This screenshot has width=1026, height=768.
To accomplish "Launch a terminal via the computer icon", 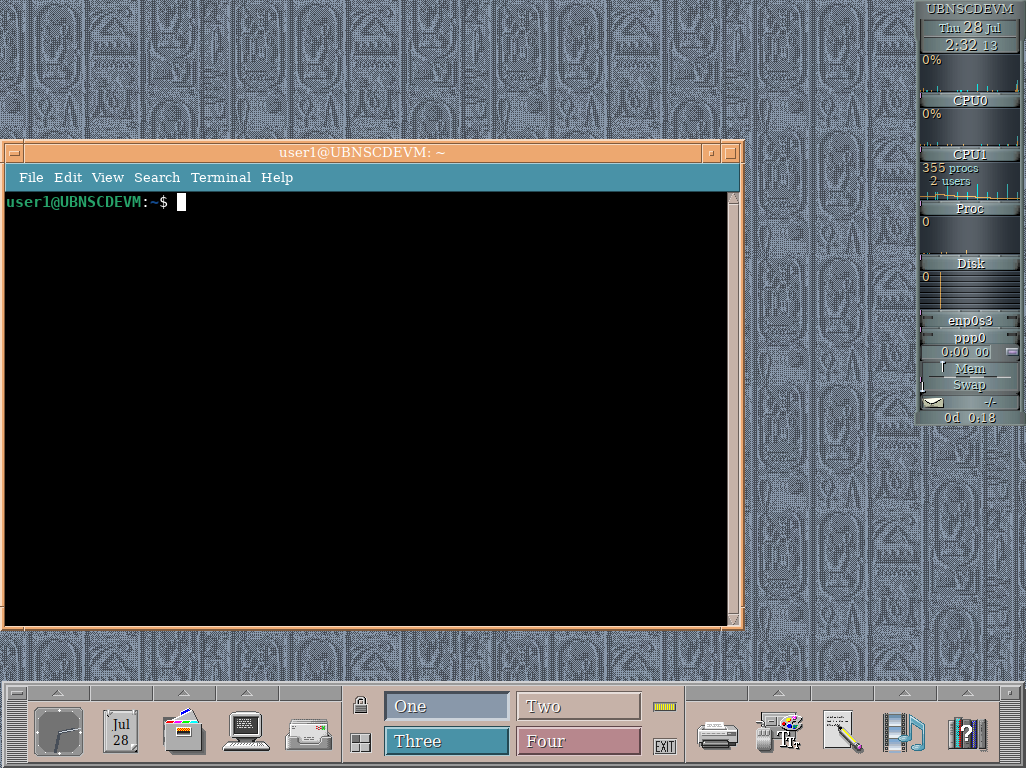I will tap(245, 733).
